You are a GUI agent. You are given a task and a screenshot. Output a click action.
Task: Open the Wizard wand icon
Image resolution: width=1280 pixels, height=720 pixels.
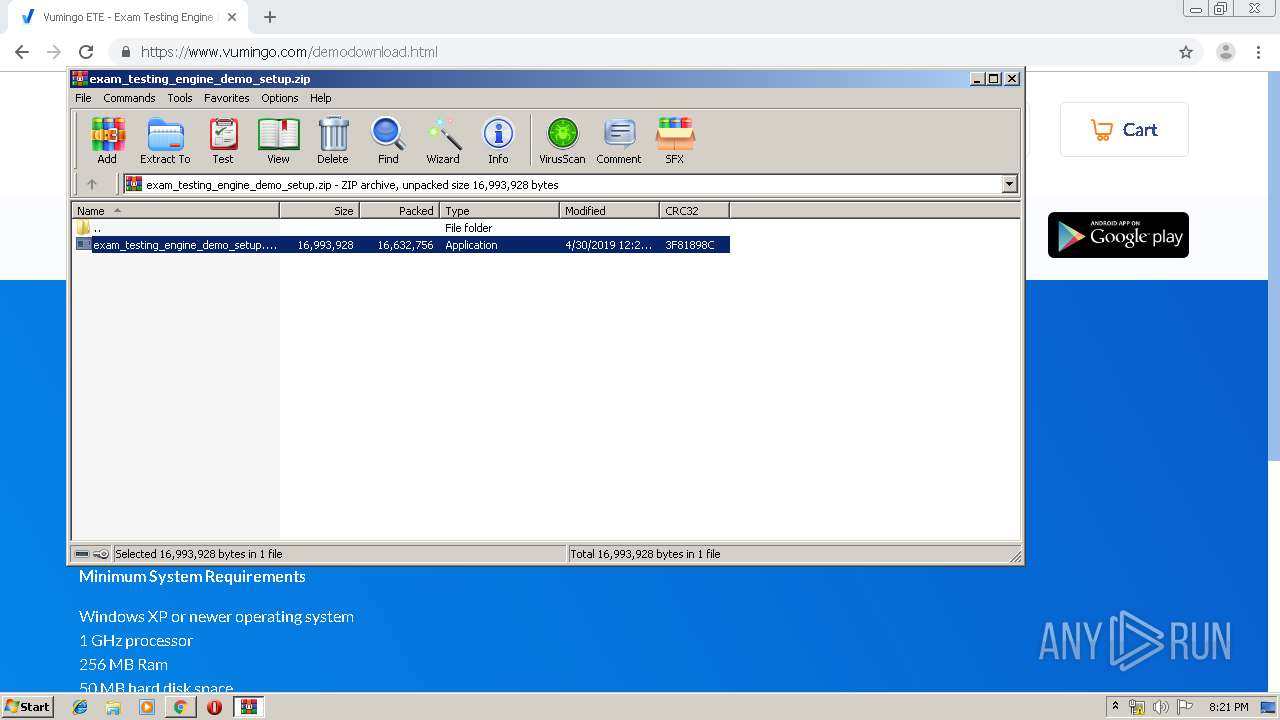[x=443, y=140]
